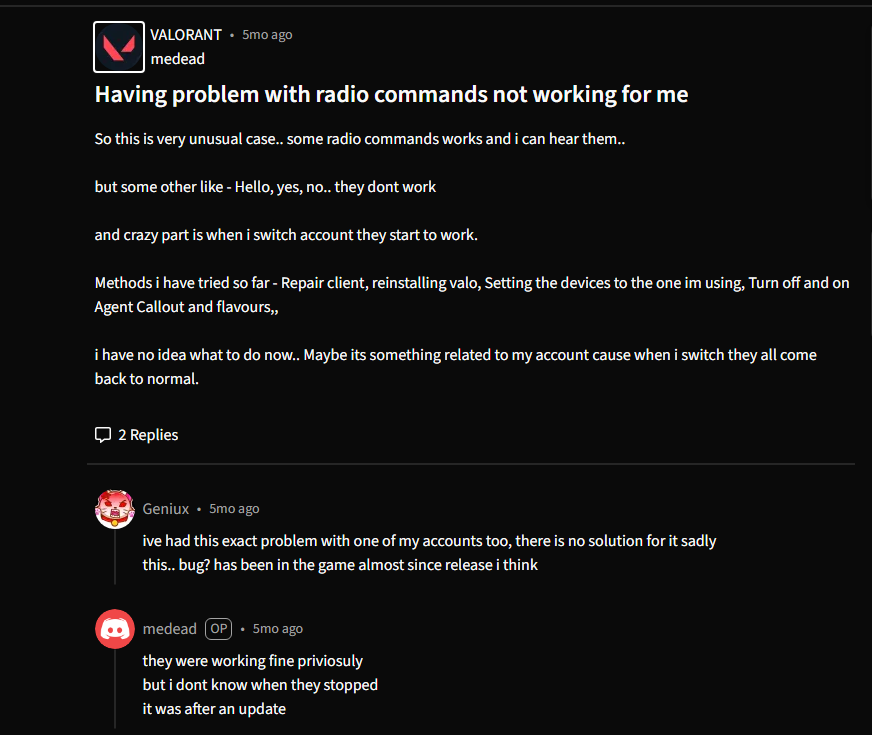Click Geniux's comment text about no solution
This screenshot has width=872, height=735.
[x=429, y=541]
